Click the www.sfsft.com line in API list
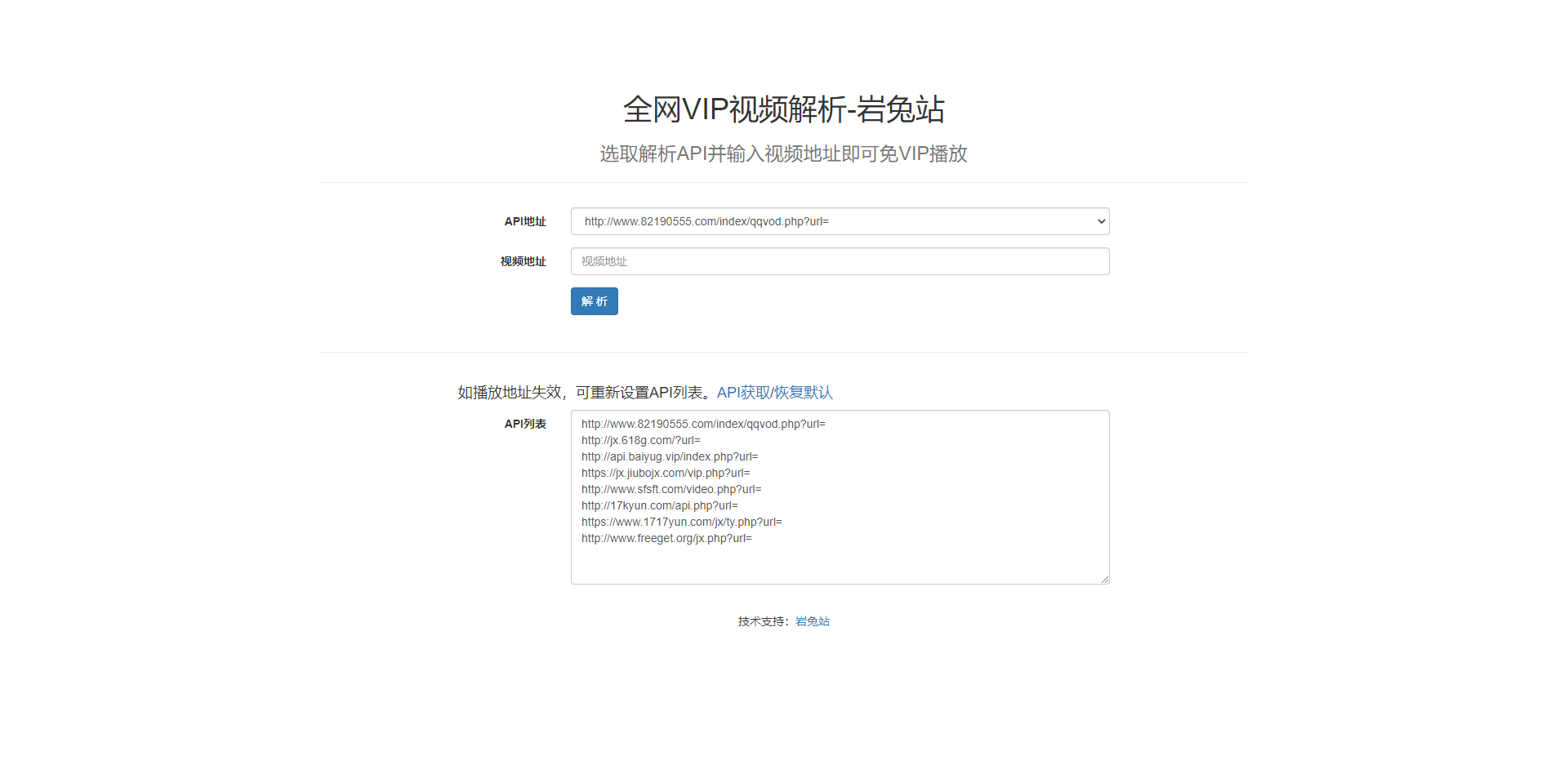 coord(671,489)
